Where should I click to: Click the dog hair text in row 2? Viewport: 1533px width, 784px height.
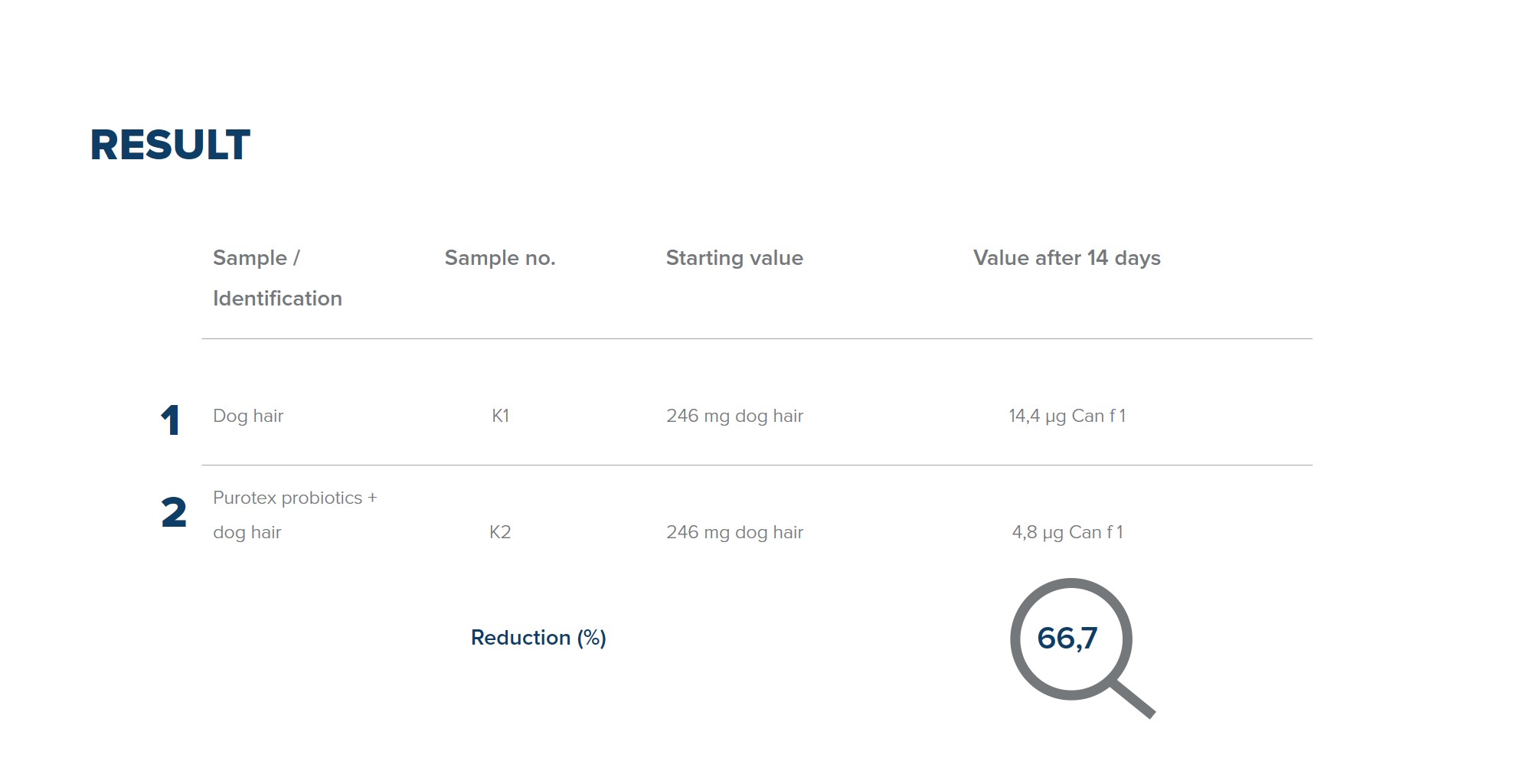click(x=247, y=532)
